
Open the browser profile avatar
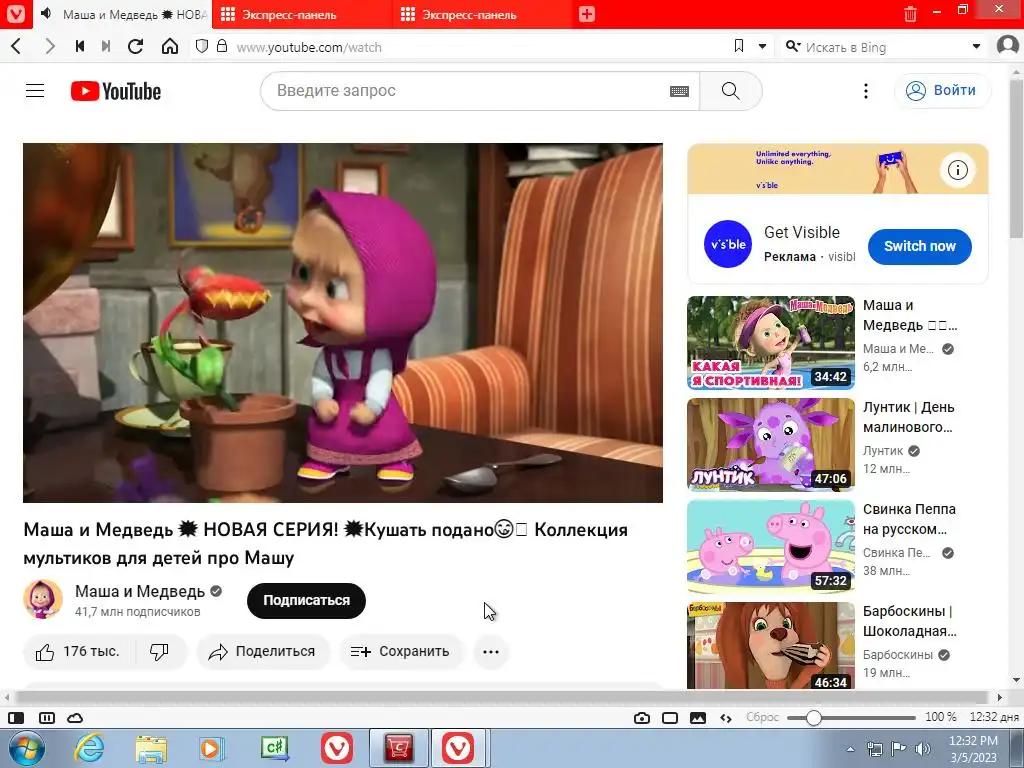click(1008, 46)
